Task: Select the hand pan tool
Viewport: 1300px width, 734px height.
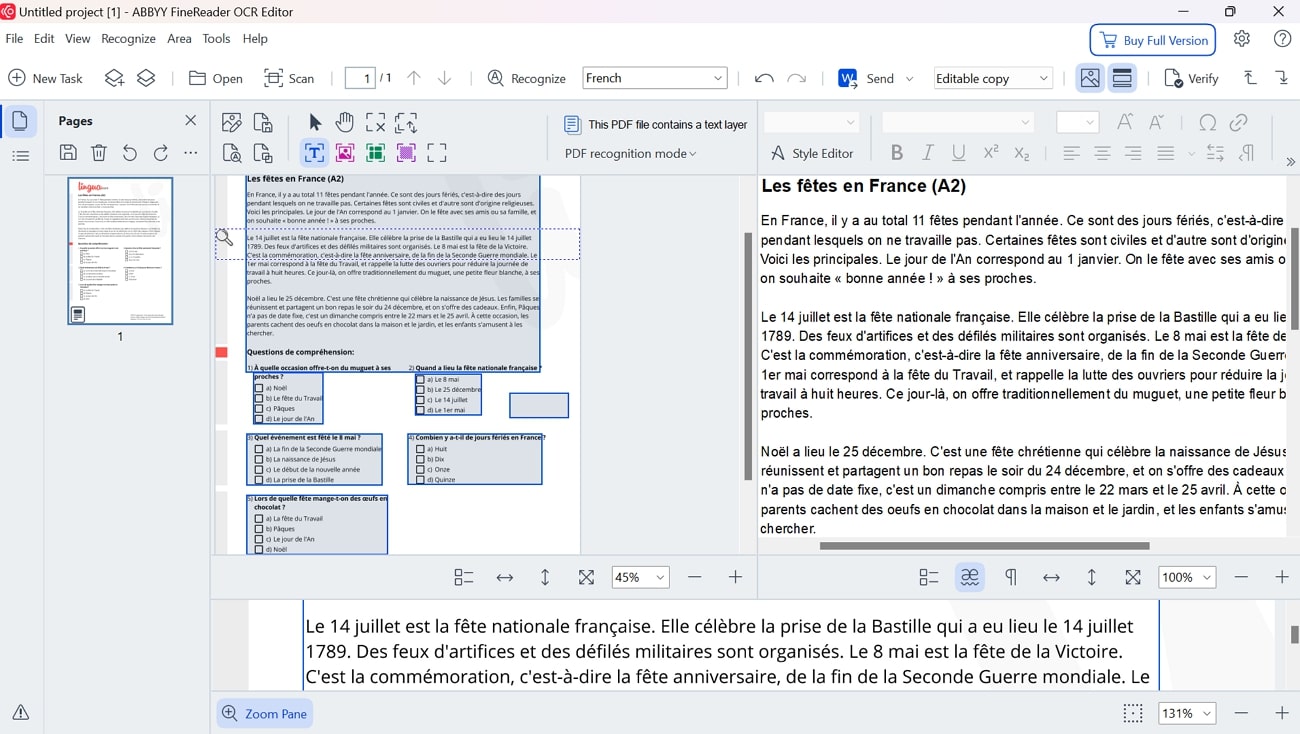Action: [x=345, y=123]
